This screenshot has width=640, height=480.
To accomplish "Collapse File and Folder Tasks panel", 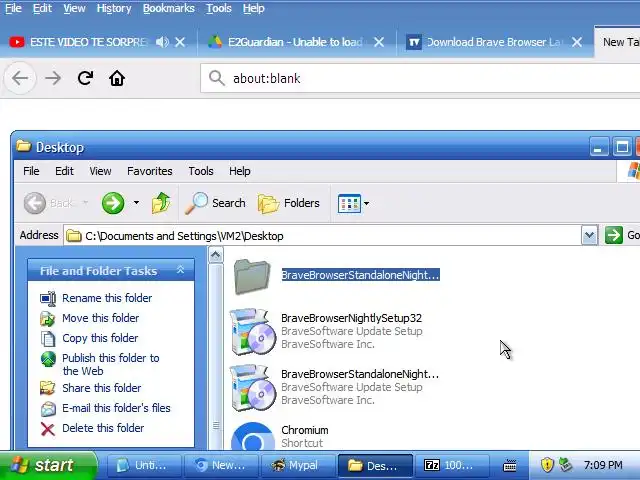I will 180,270.
